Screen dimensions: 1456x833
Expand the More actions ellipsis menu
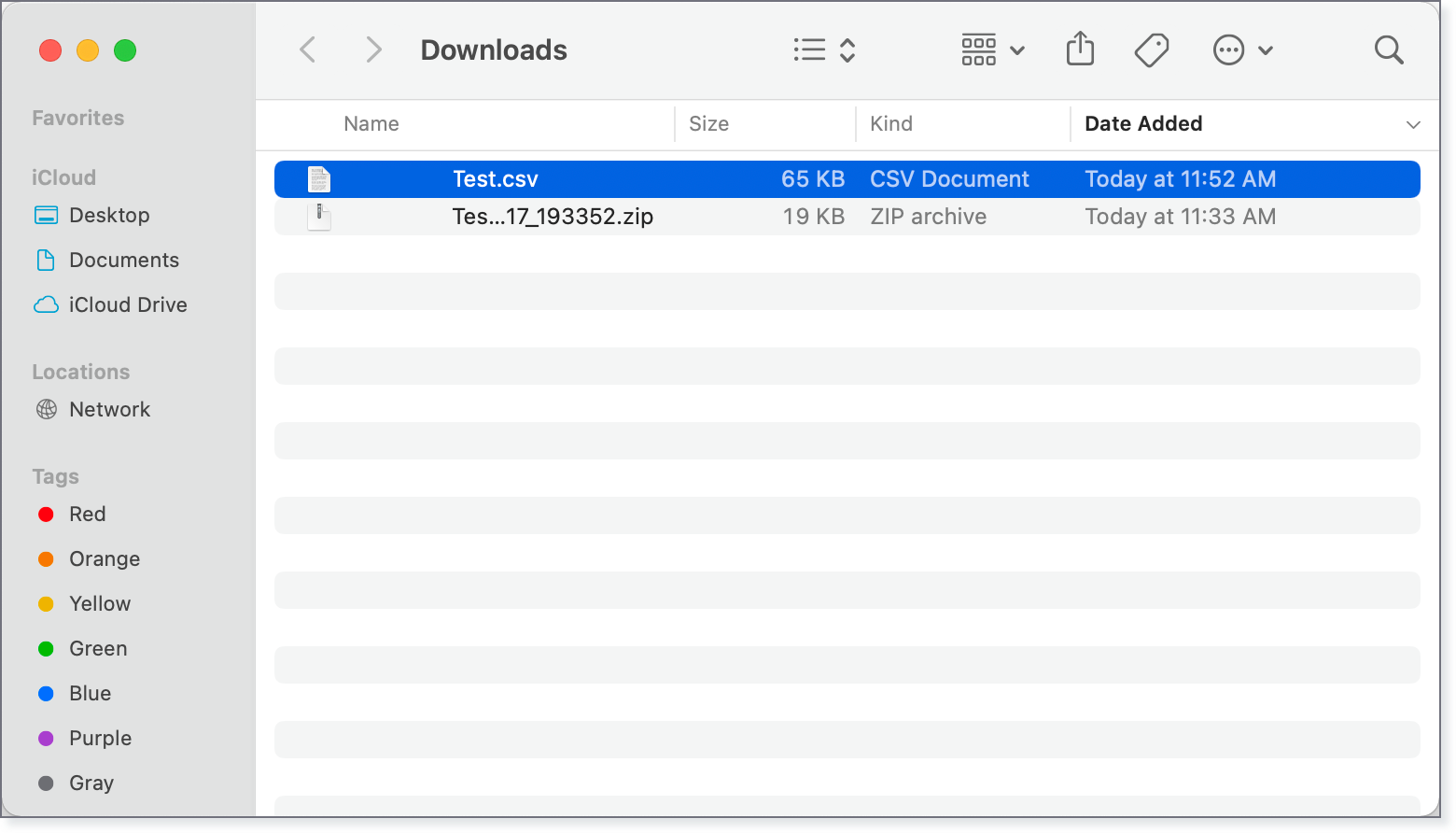point(1242,49)
